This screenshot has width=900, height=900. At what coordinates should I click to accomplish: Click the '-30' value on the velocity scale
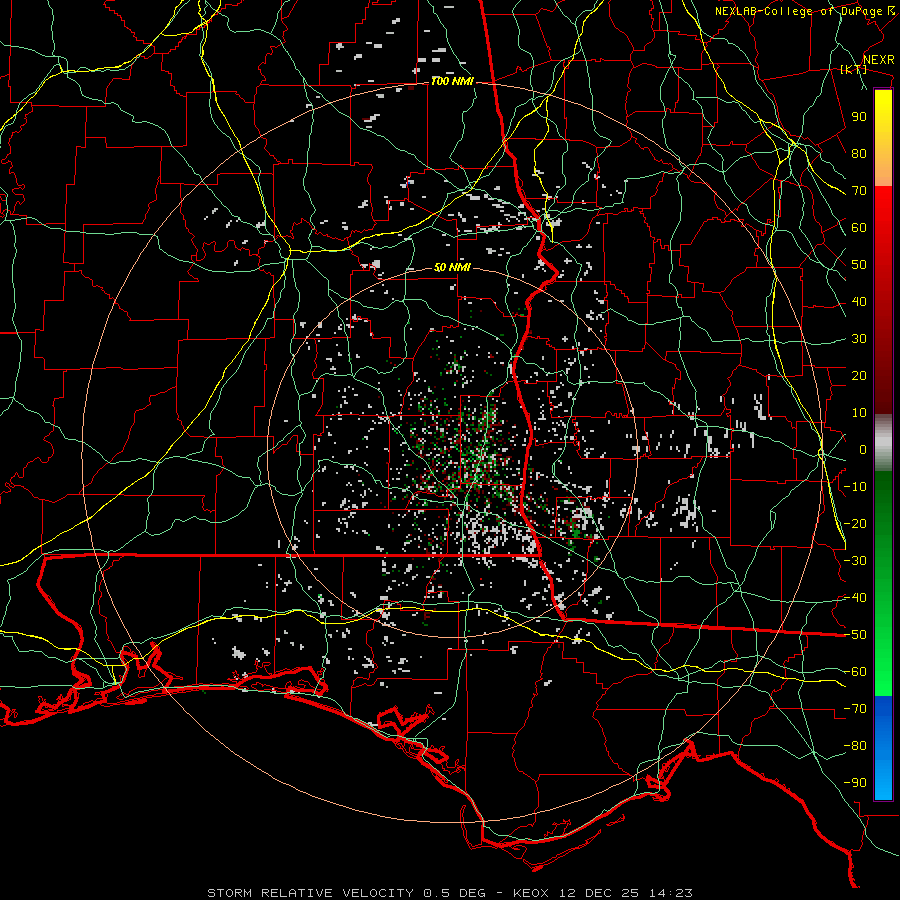click(855, 561)
